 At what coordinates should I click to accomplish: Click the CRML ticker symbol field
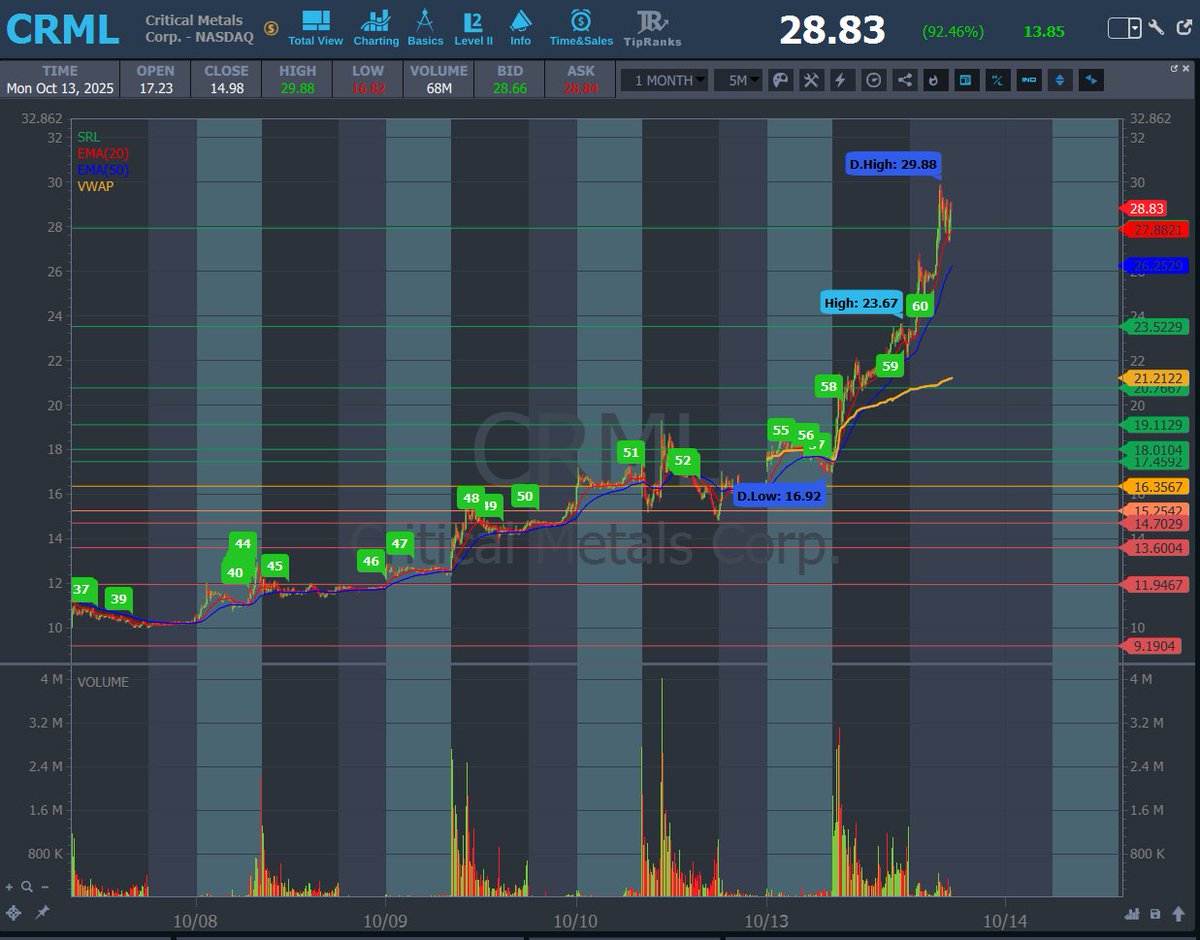[62, 29]
